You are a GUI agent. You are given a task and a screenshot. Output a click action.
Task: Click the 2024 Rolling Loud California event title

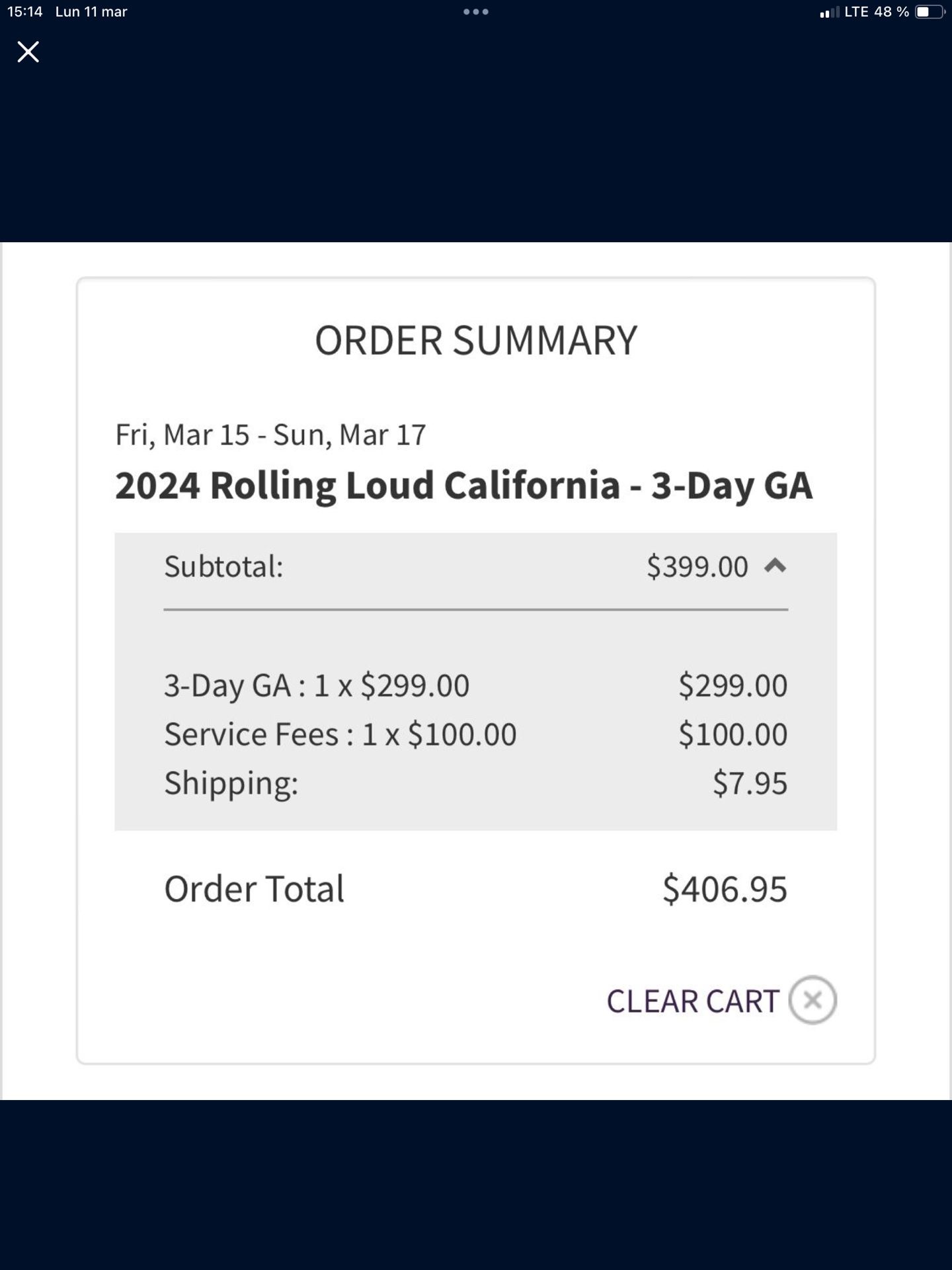tap(463, 486)
